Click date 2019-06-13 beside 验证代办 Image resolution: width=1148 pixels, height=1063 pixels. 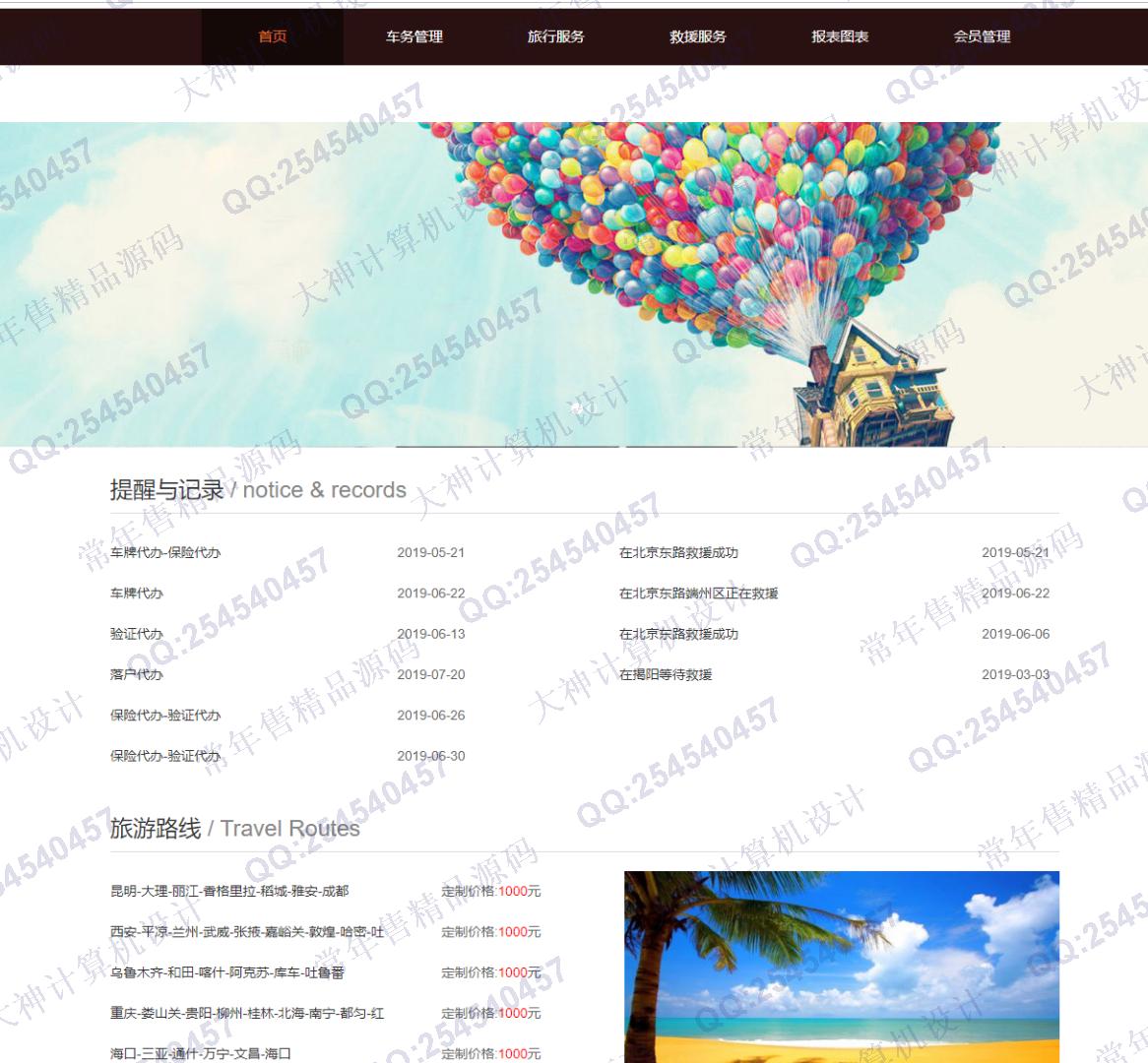[x=431, y=634]
